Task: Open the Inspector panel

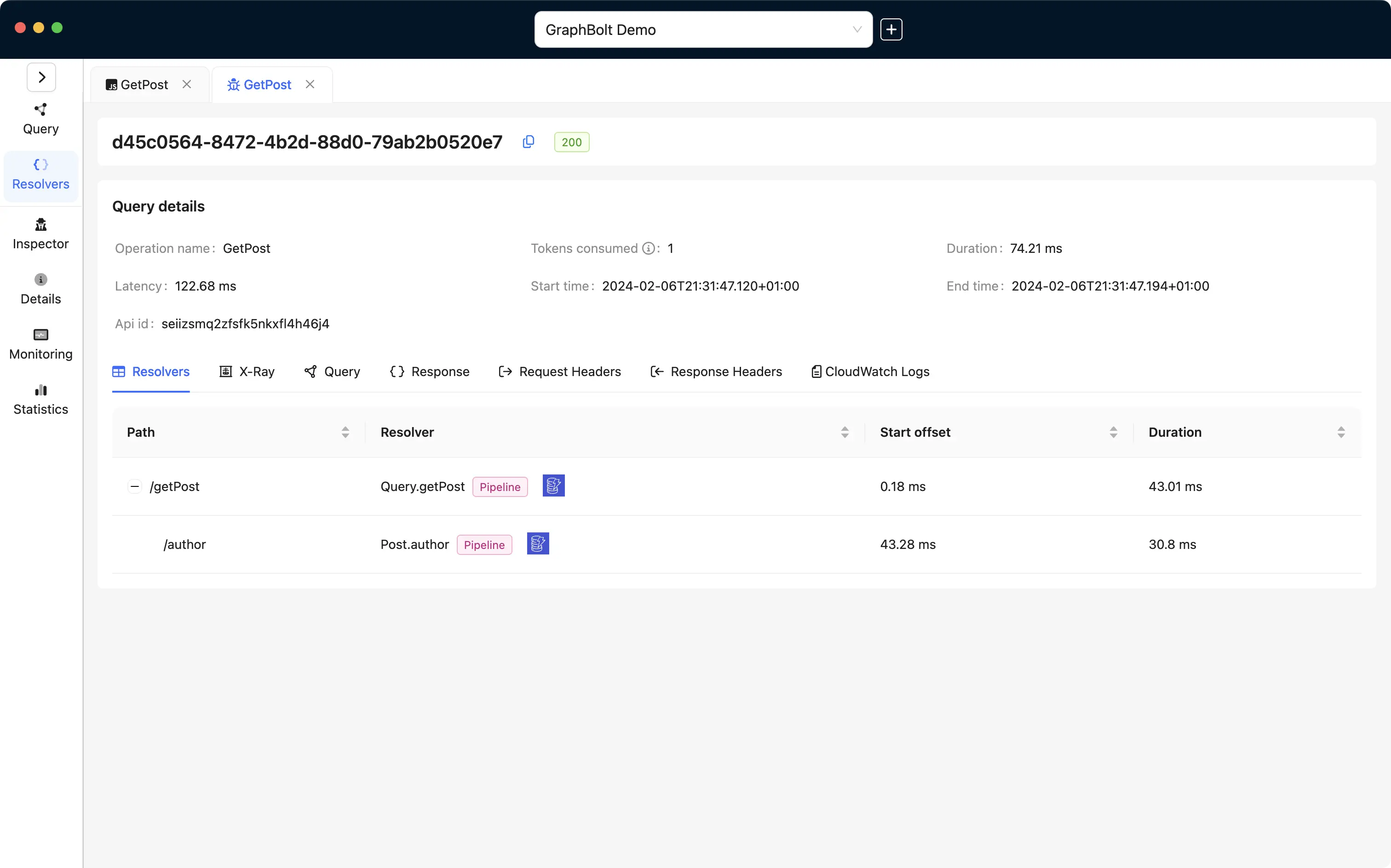Action: pyautogui.click(x=40, y=233)
